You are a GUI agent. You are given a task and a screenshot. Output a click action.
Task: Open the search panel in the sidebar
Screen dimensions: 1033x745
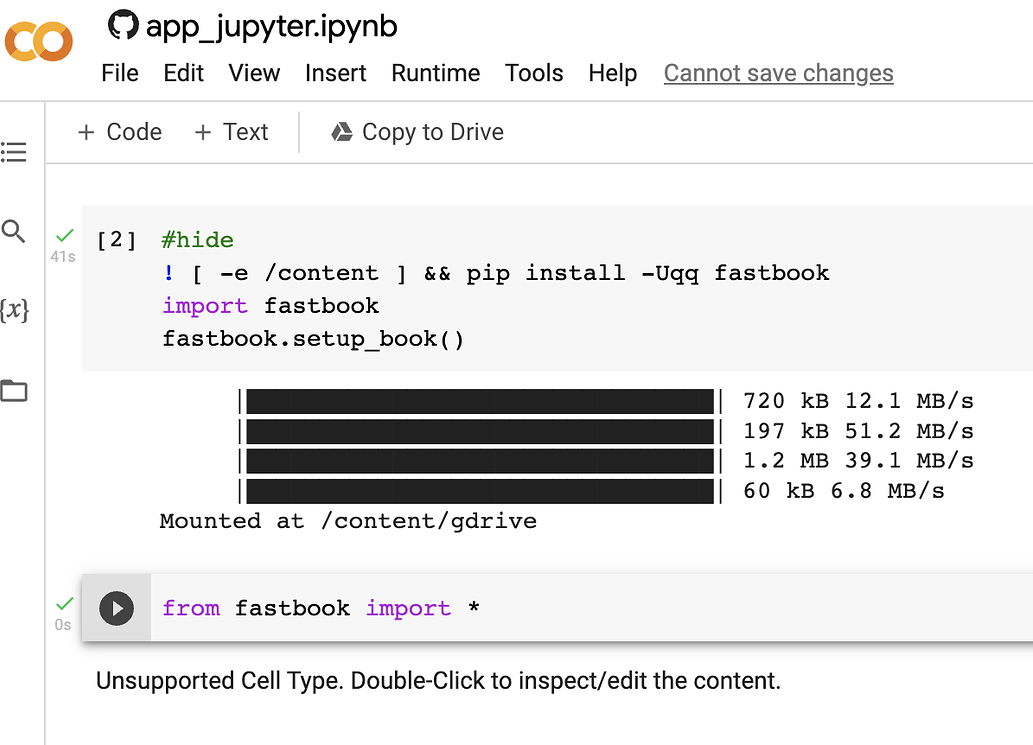(x=14, y=232)
